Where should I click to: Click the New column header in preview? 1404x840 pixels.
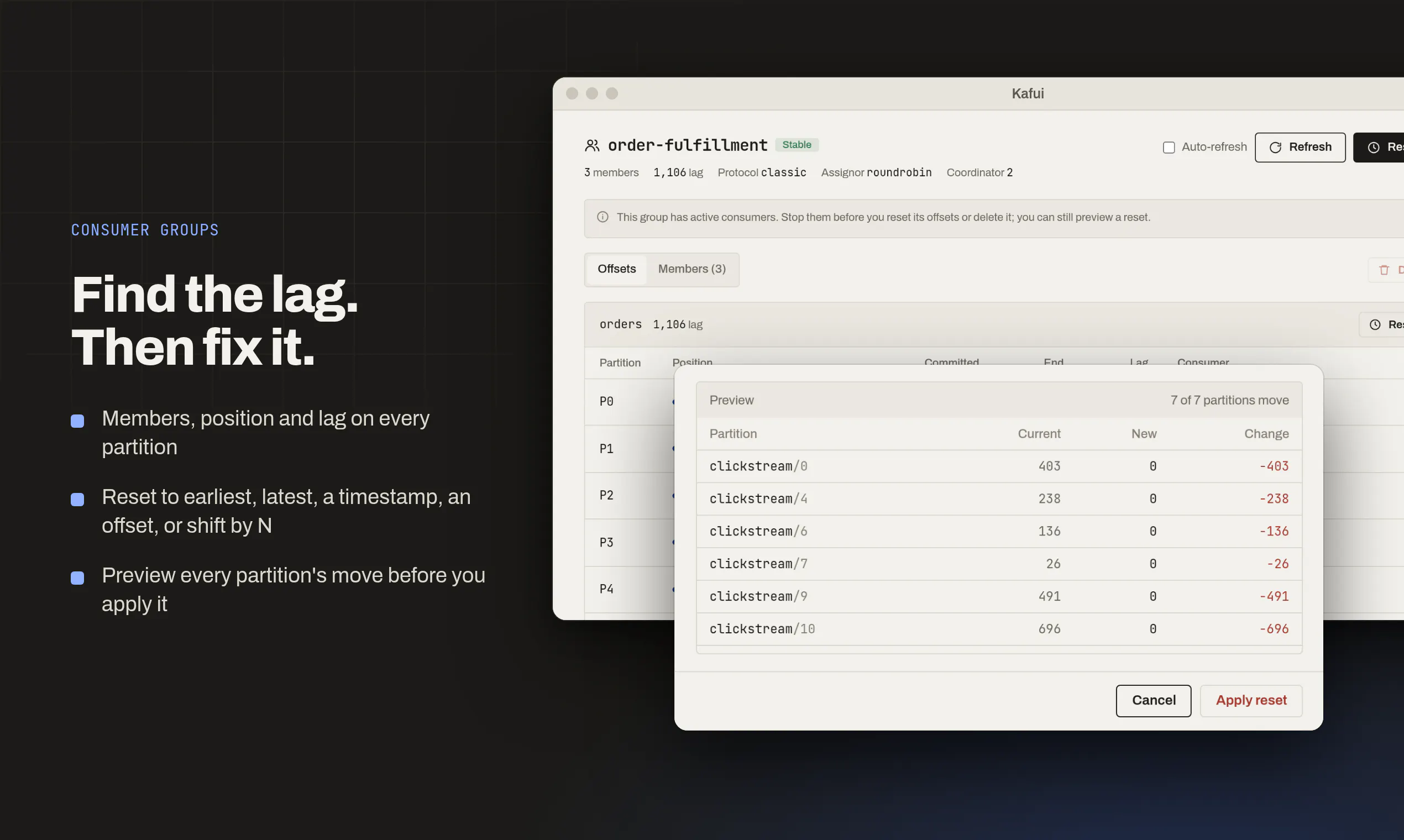[x=1144, y=434]
